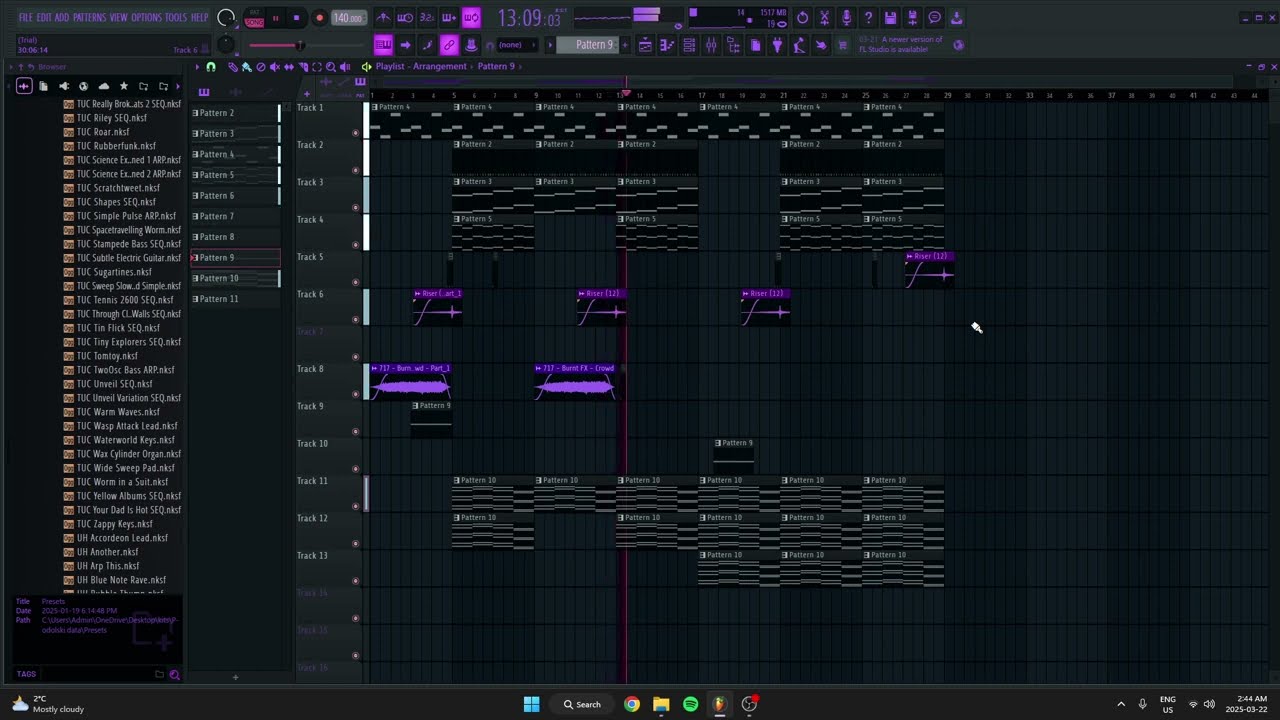Mute Track 1 with its green dot
Viewport: 1280px width, 720px height.
pyautogui.click(x=355, y=132)
